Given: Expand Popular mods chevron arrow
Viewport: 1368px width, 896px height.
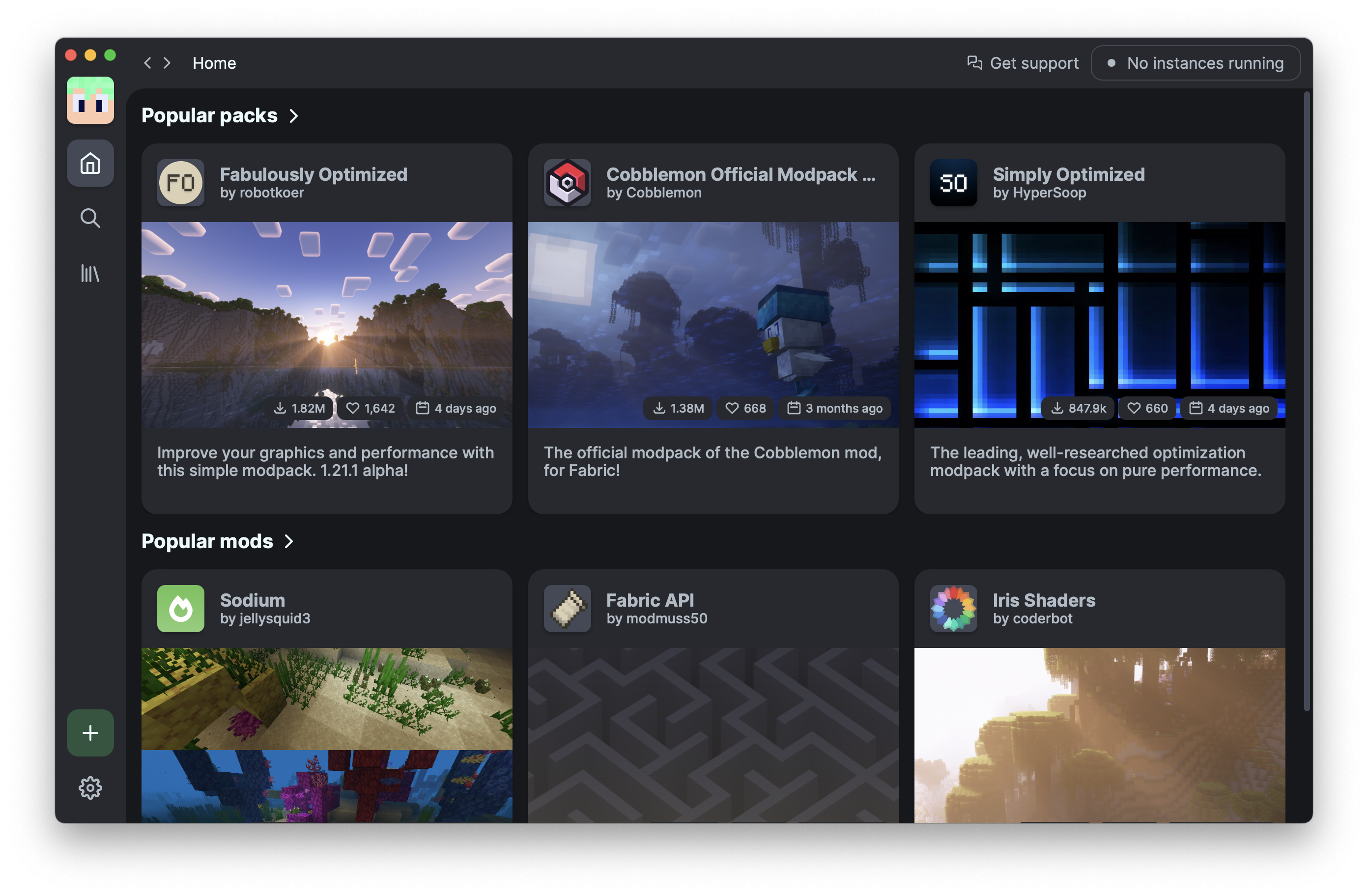Looking at the screenshot, I should pyautogui.click(x=289, y=541).
